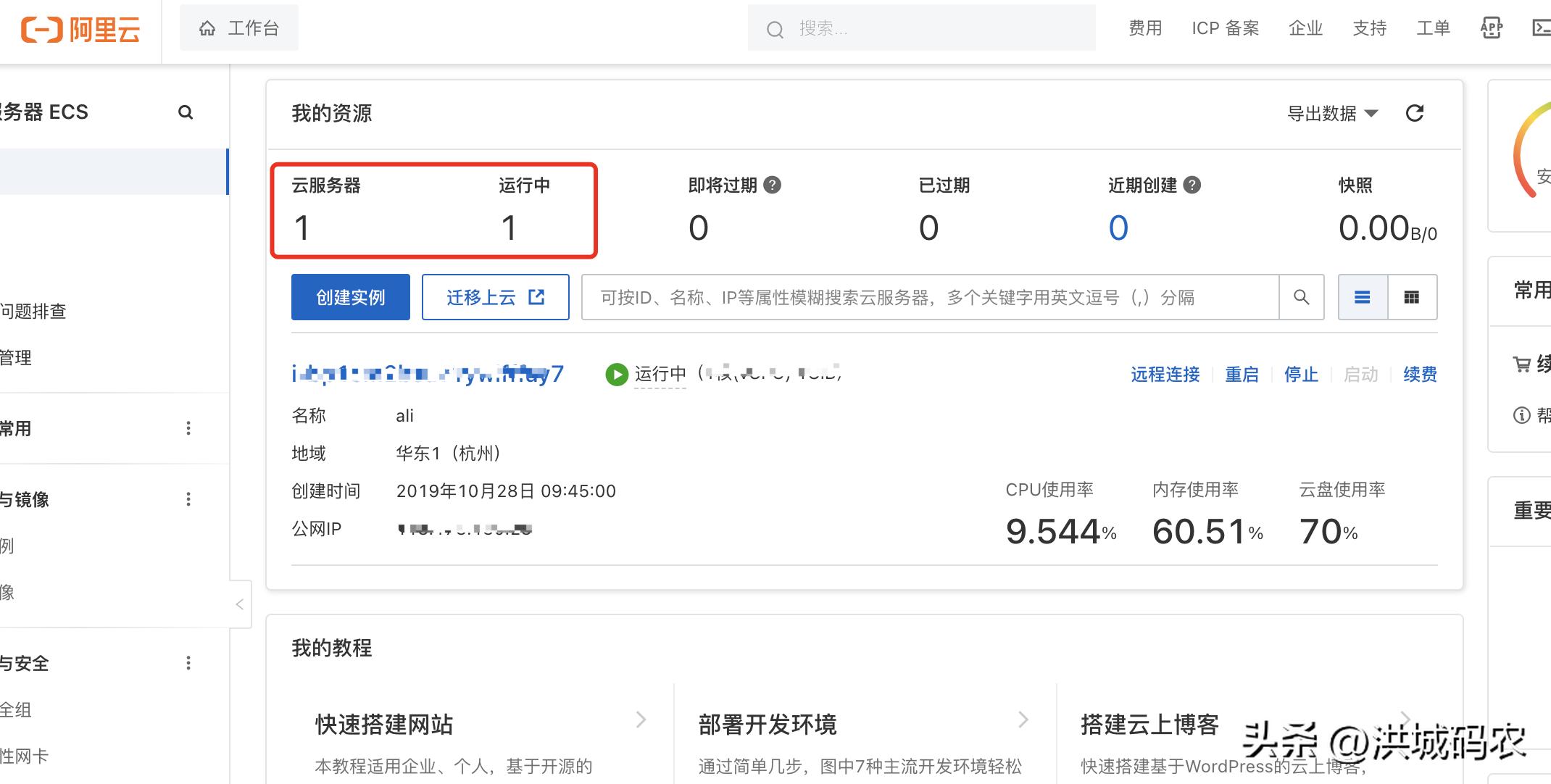
Task: Expand the 快速搭建网站 tutorial card
Action: point(641,720)
